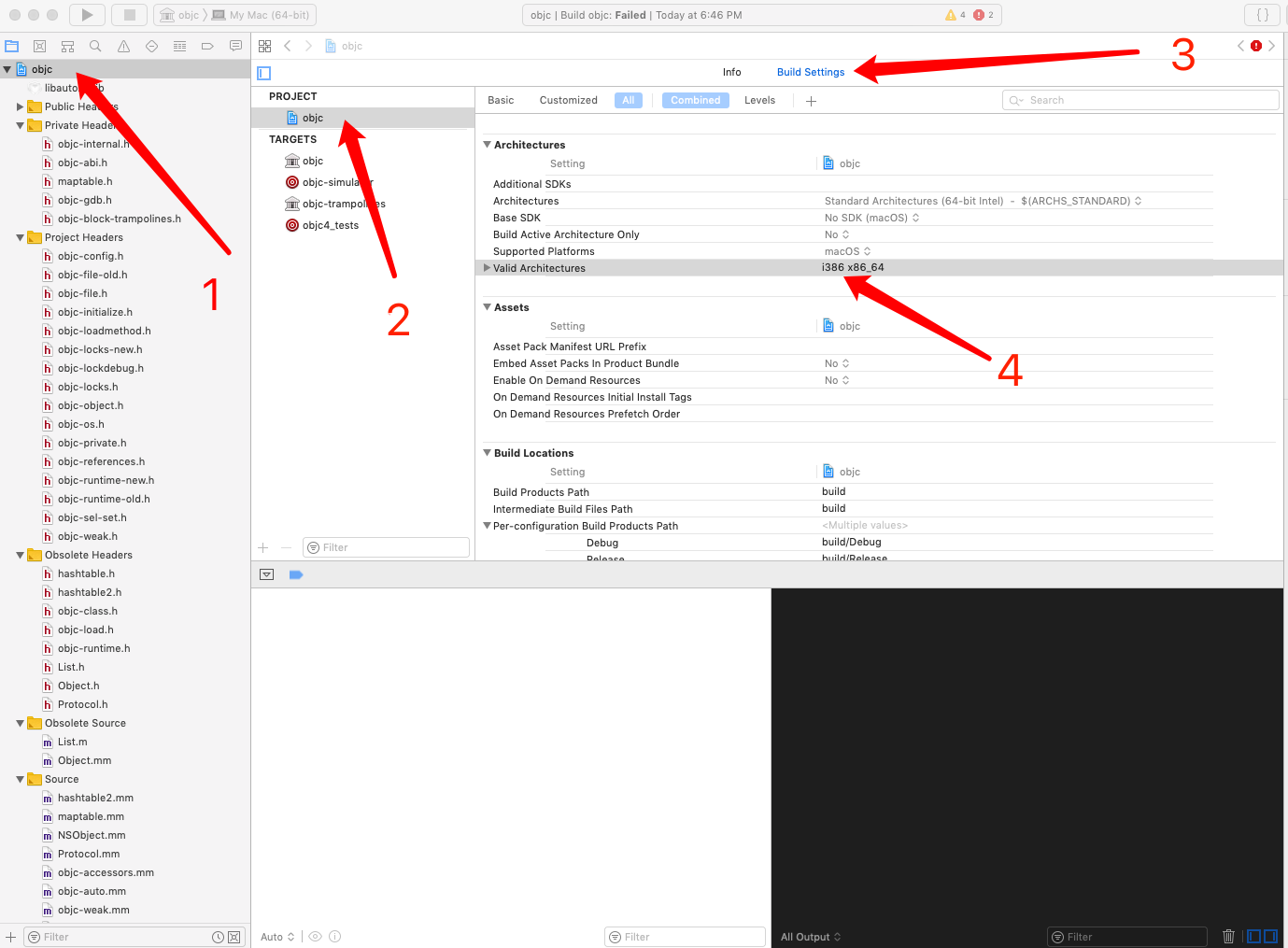Screen dimensions: 1288x948
Task: Switch to the Build Settings tab
Action: click(x=811, y=72)
